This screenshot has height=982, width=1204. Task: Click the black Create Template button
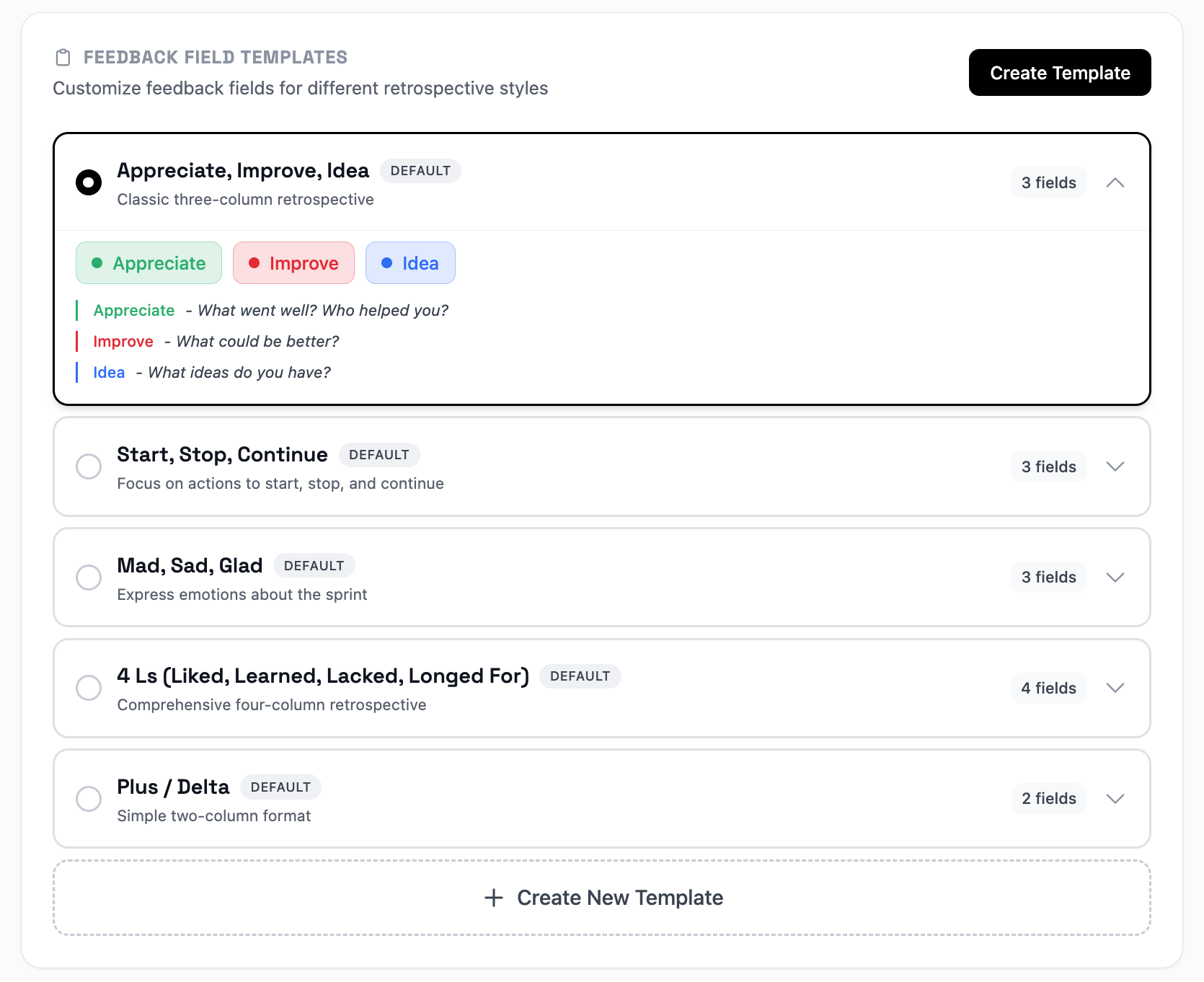click(x=1059, y=73)
